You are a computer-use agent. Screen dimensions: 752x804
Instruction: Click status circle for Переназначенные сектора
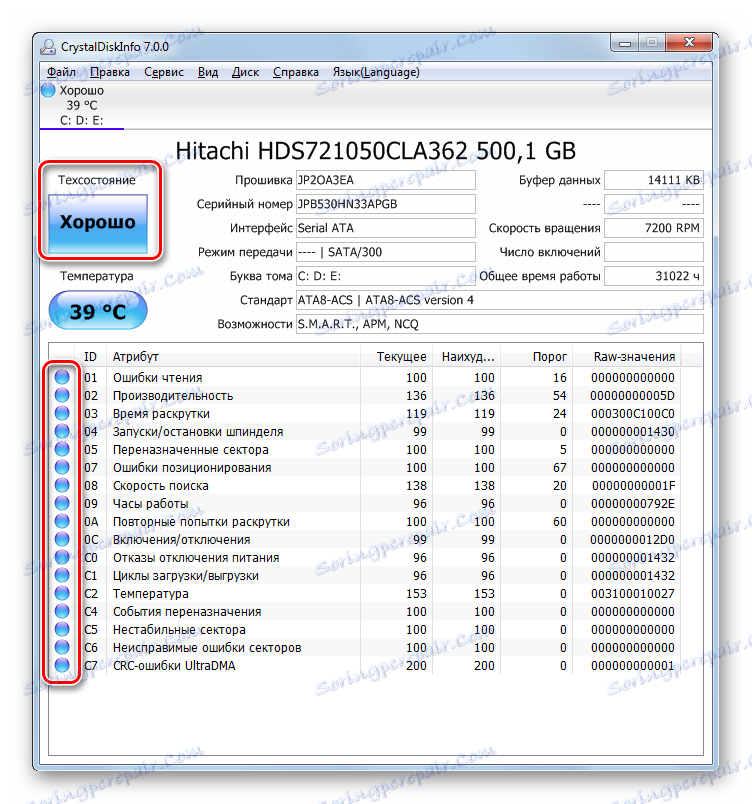pos(62,449)
